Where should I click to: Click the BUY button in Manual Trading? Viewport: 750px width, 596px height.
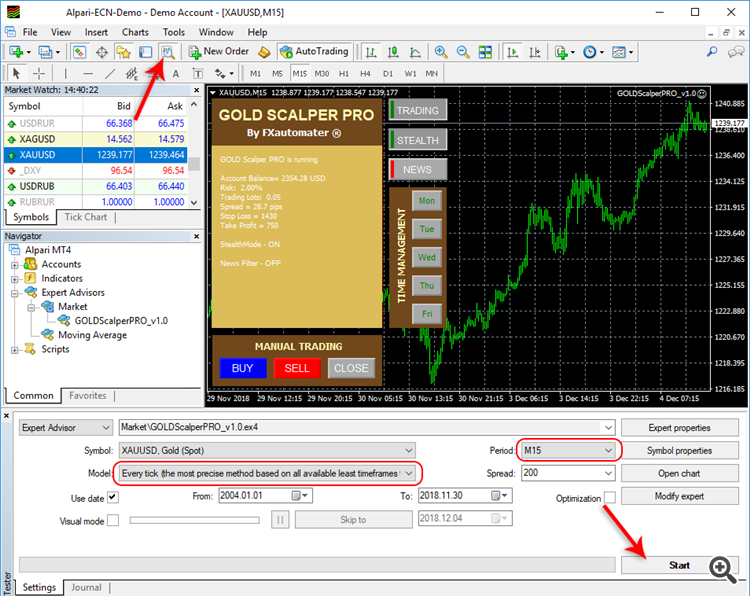[x=243, y=368]
